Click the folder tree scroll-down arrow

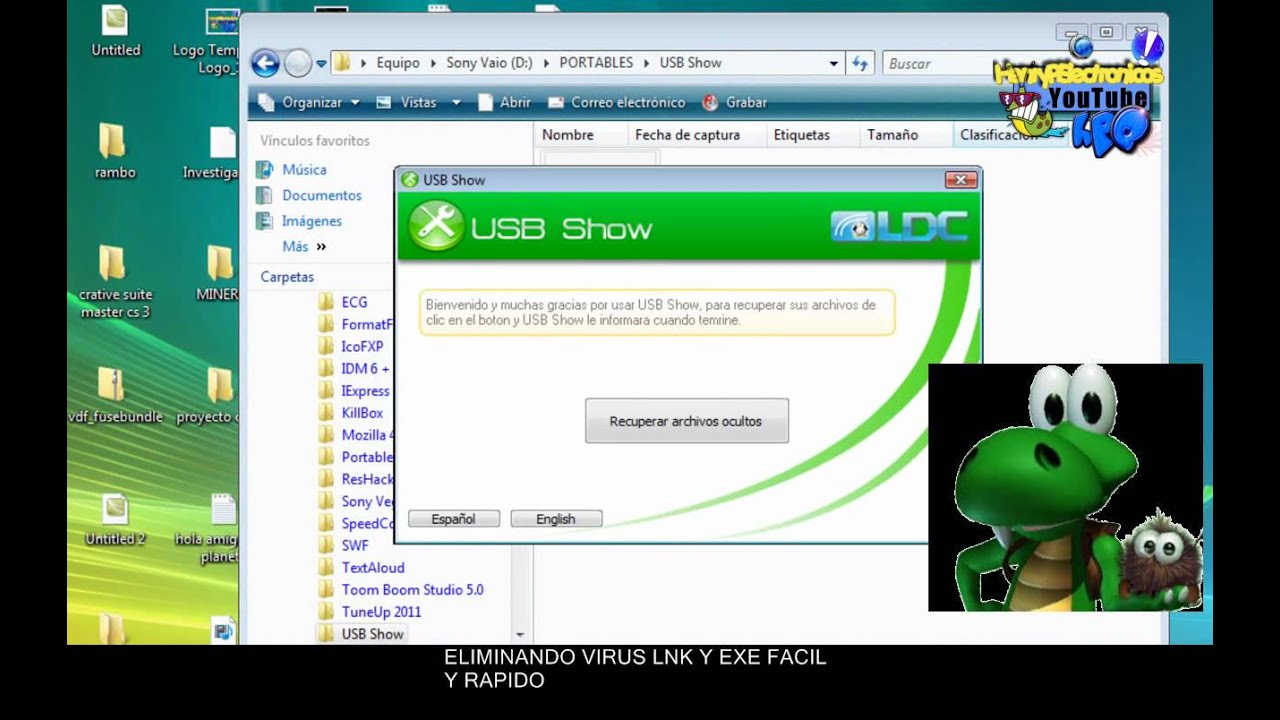[x=520, y=634]
